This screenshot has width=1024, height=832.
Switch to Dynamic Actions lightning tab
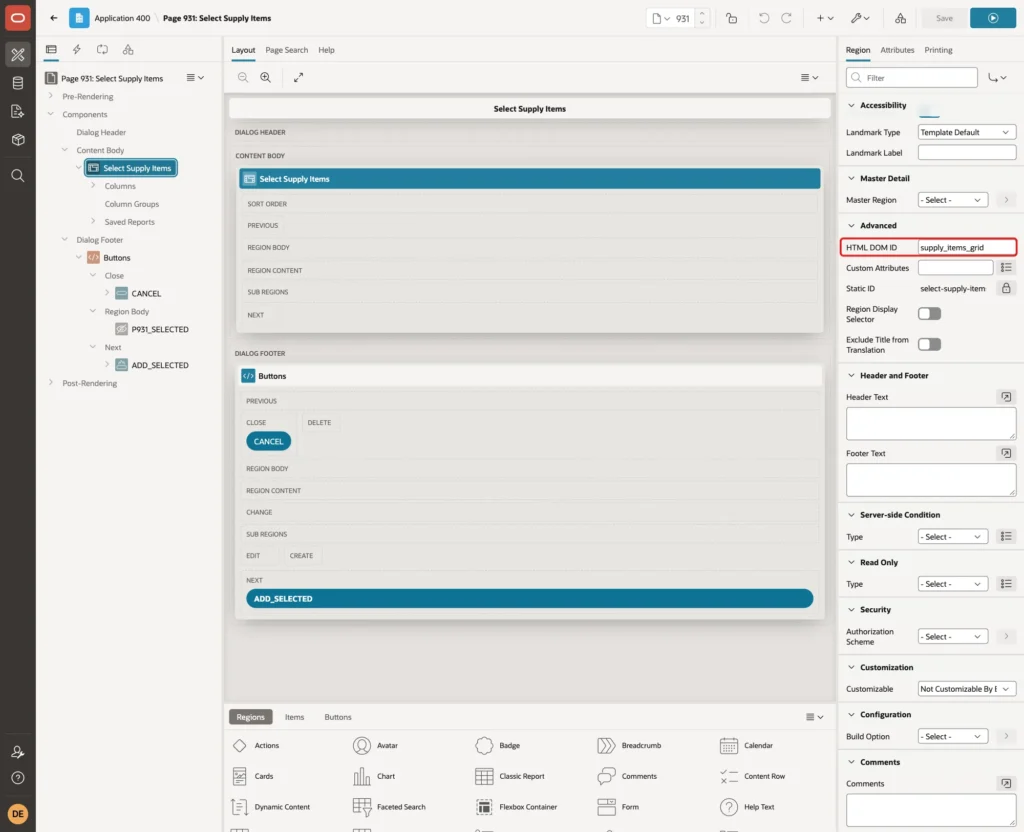click(x=76, y=50)
